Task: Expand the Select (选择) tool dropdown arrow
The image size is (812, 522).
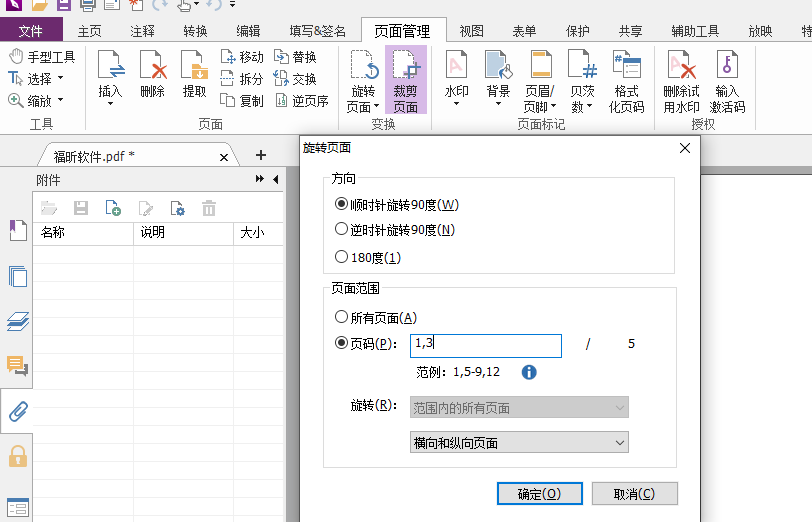Action: [61, 78]
